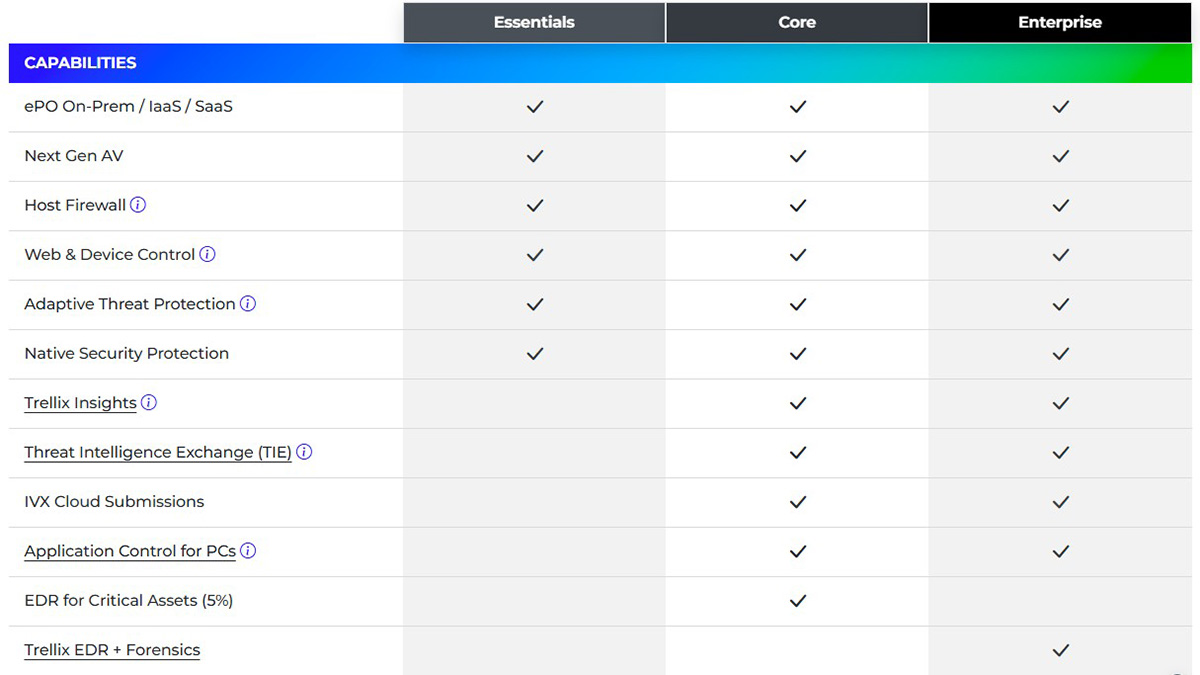Viewport: 1200px width, 675px height.
Task: Click Core checkmark for EDR for Critical Assets
Action: coord(797,601)
